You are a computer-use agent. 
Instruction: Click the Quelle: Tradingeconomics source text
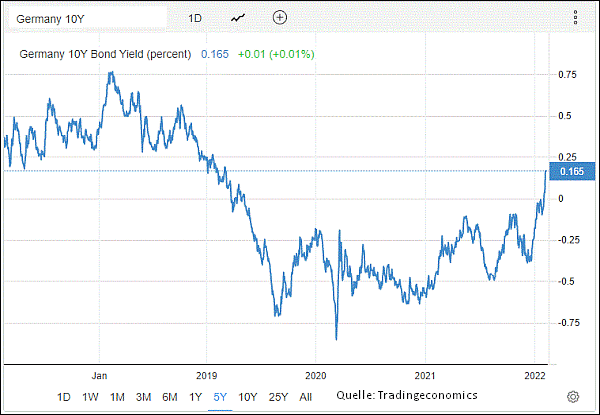coord(407,395)
